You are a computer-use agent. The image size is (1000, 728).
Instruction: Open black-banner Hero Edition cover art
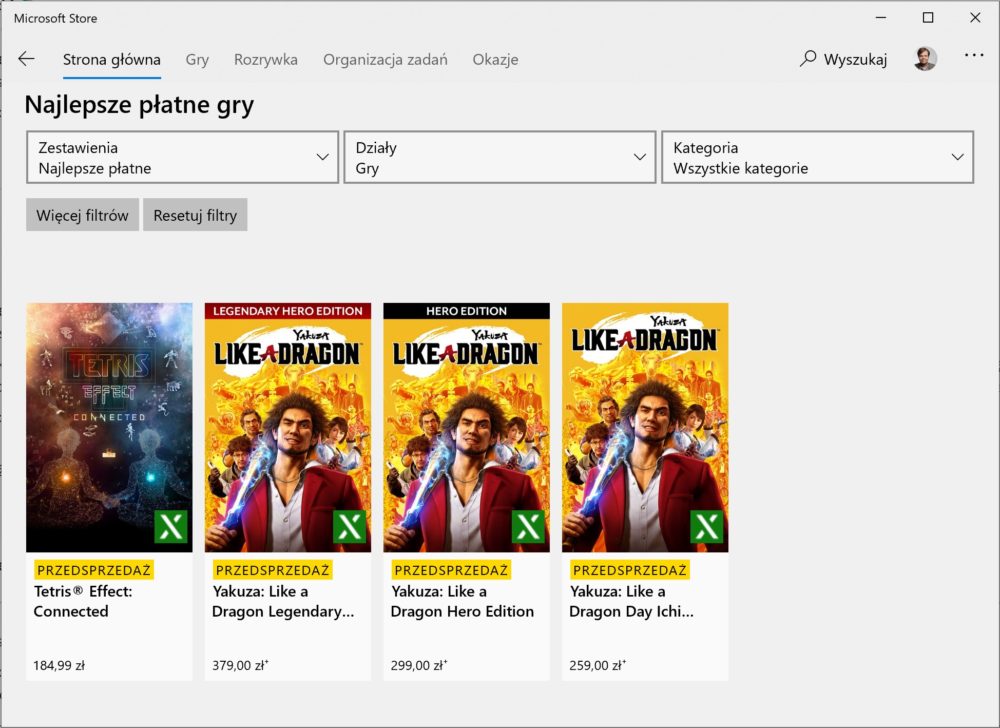(466, 427)
